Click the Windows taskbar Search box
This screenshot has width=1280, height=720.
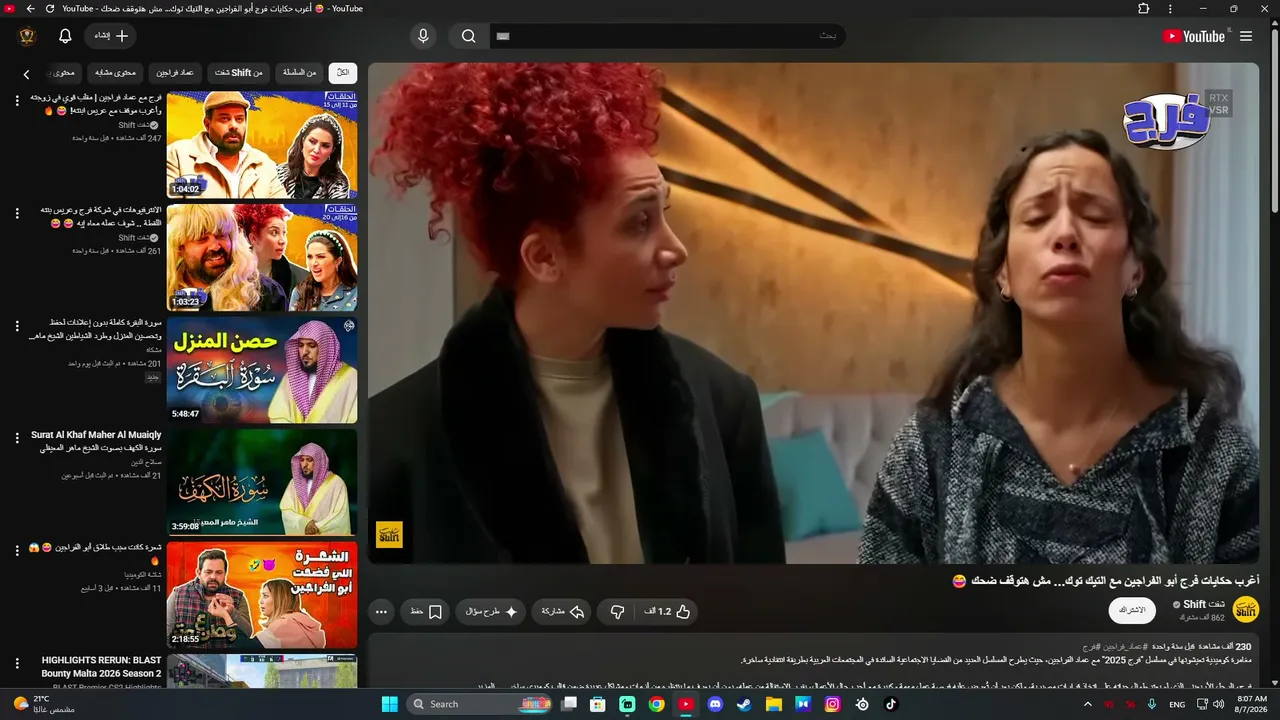481,704
